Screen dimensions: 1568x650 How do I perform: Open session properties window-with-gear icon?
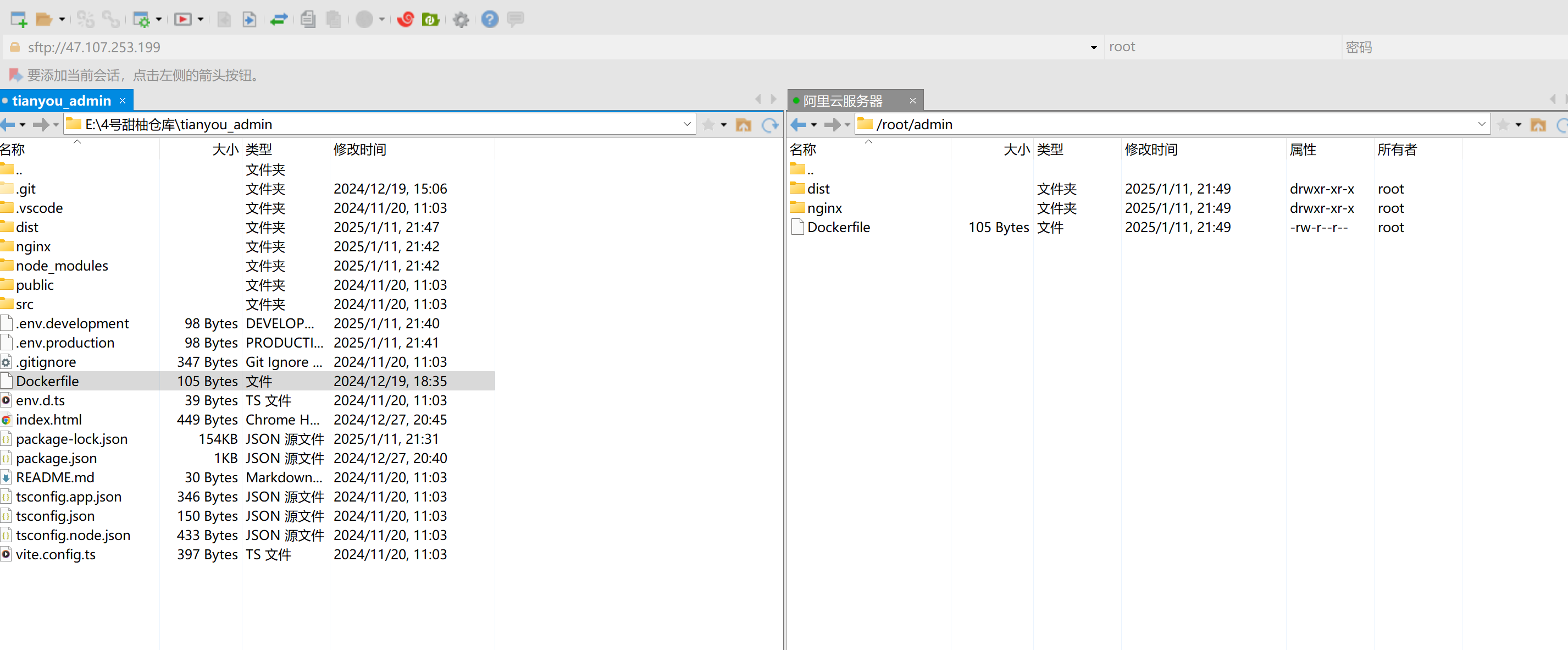point(141,19)
